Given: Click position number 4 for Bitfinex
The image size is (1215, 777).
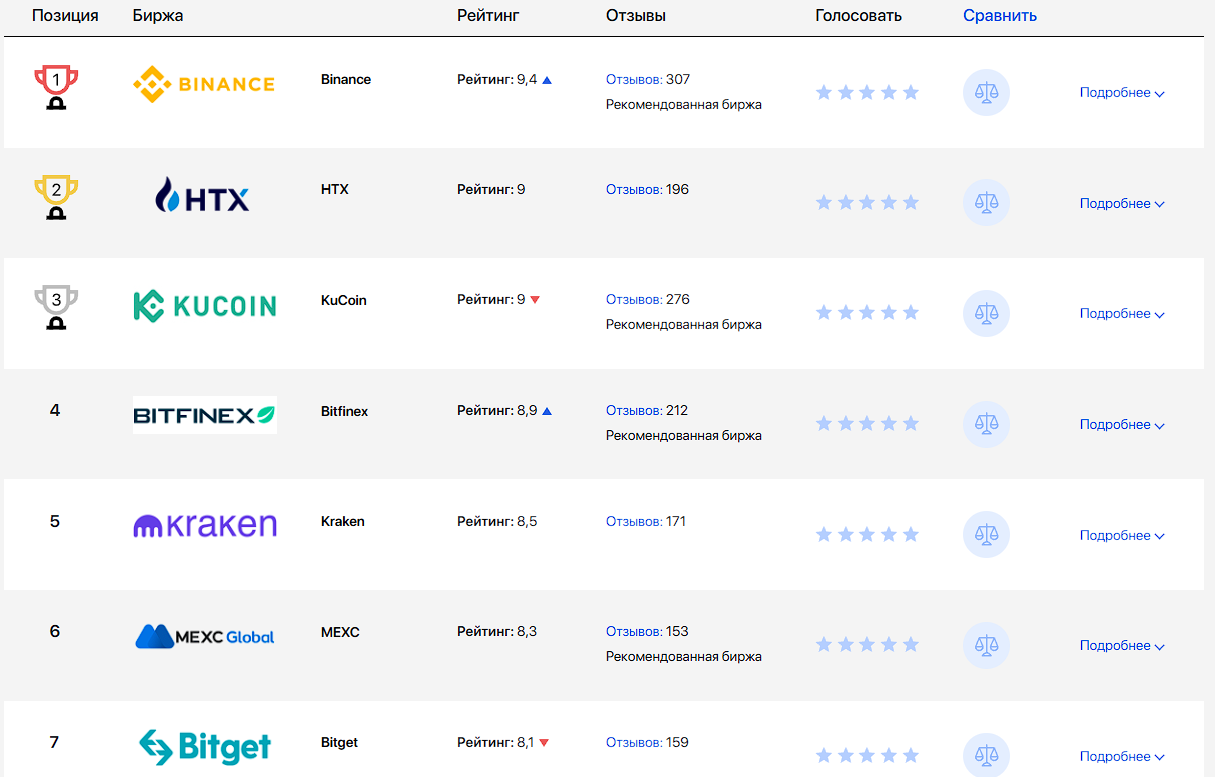Looking at the screenshot, I should [x=55, y=410].
